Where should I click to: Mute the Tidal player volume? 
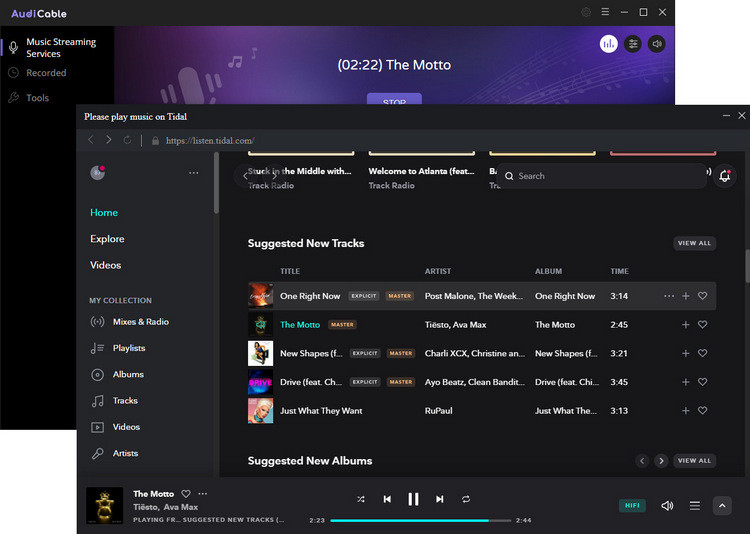pos(667,506)
